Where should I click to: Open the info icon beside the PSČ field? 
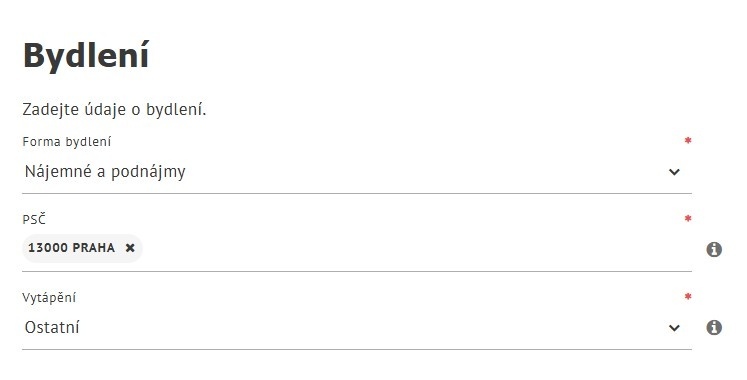click(714, 249)
